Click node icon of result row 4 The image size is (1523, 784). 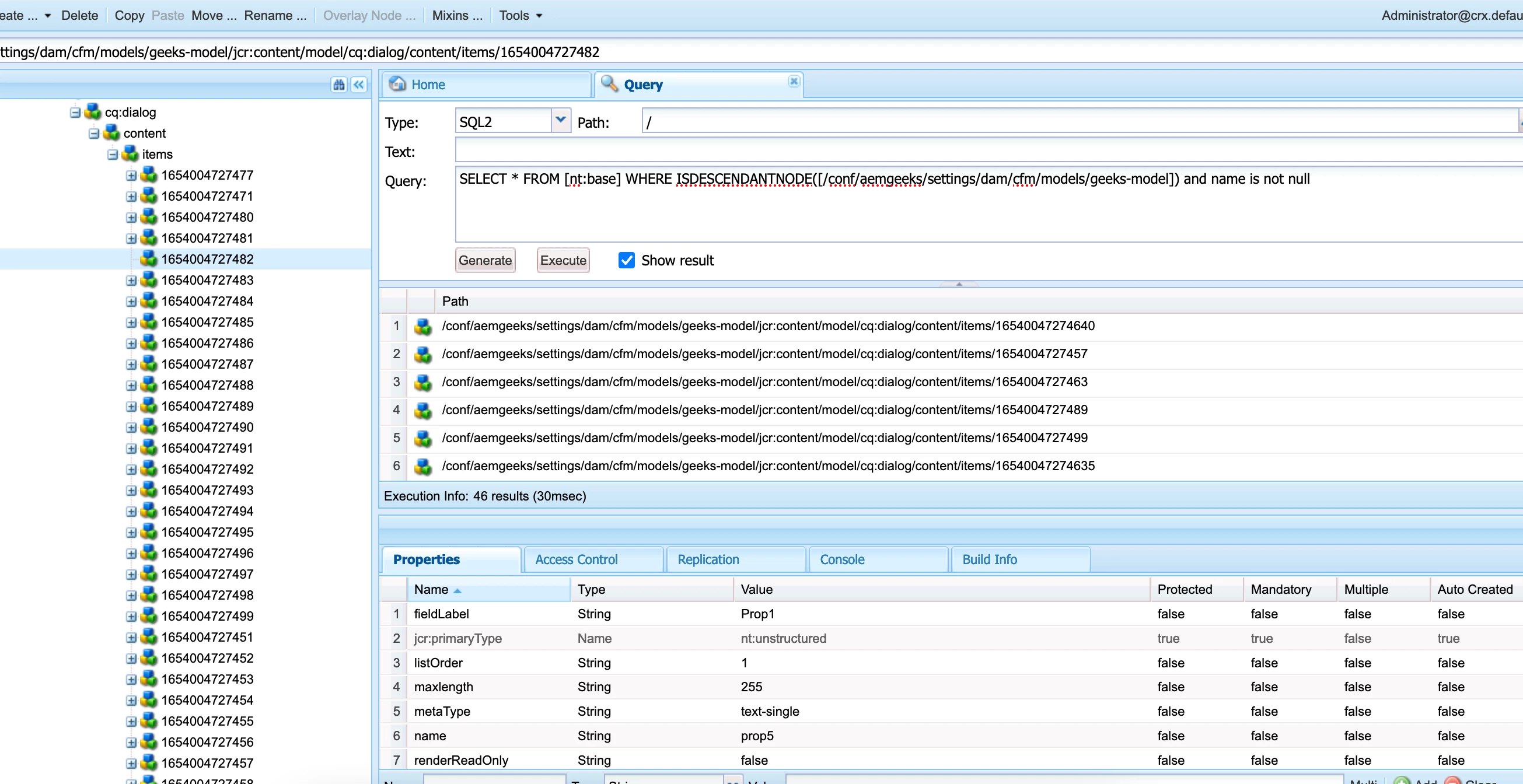[x=422, y=410]
